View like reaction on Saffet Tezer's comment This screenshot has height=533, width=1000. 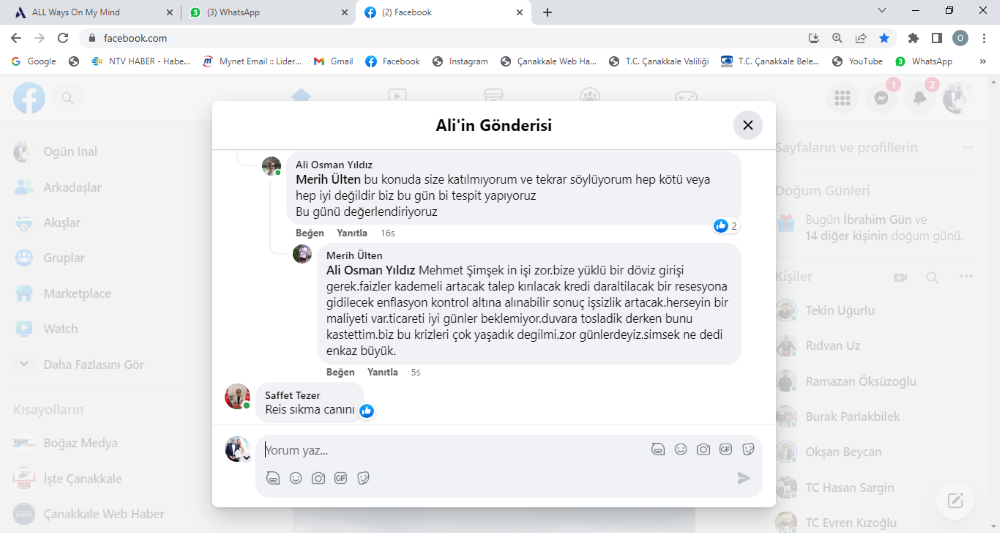(x=366, y=411)
